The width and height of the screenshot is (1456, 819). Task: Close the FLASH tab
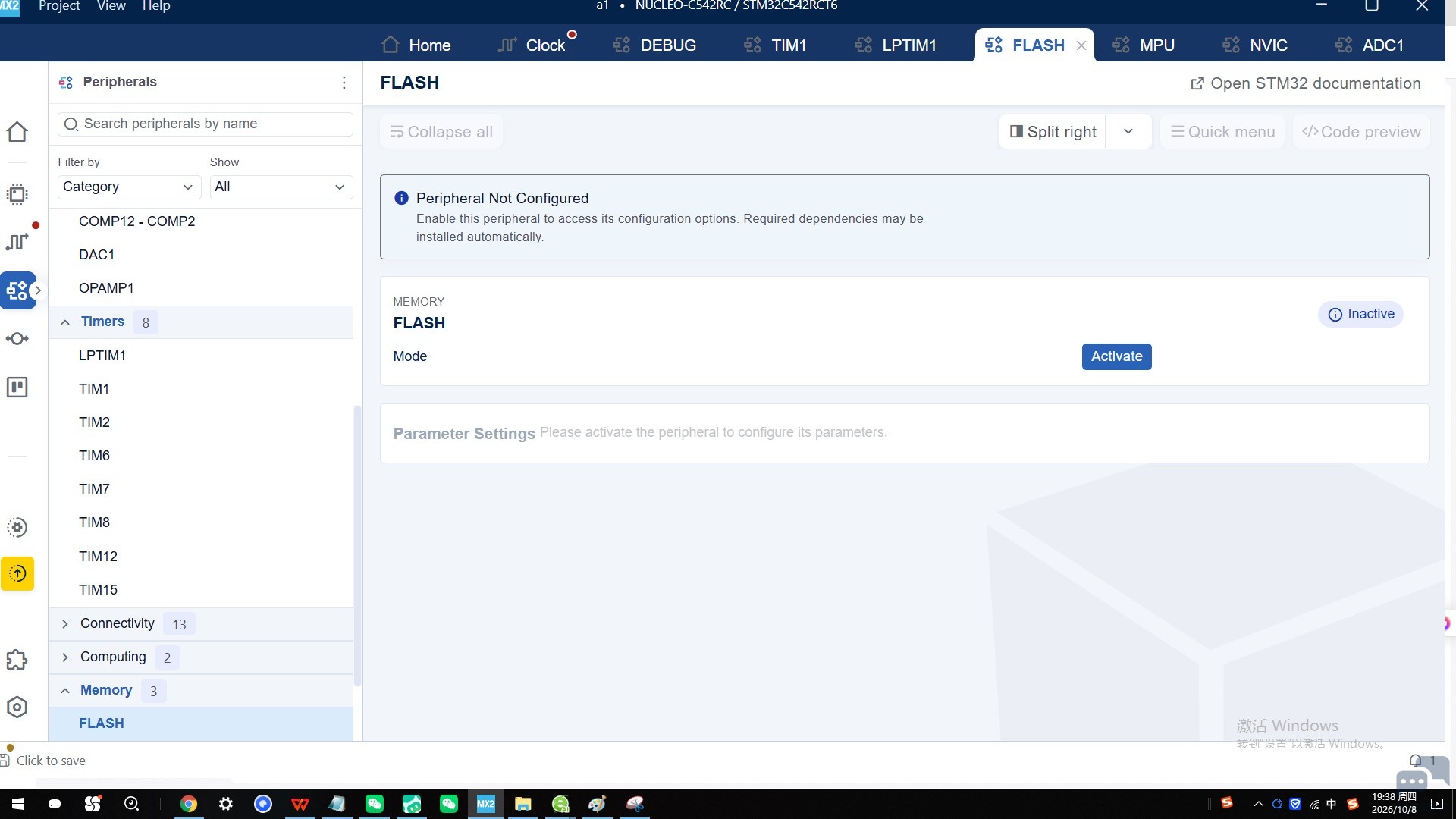click(x=1081, y=46)
